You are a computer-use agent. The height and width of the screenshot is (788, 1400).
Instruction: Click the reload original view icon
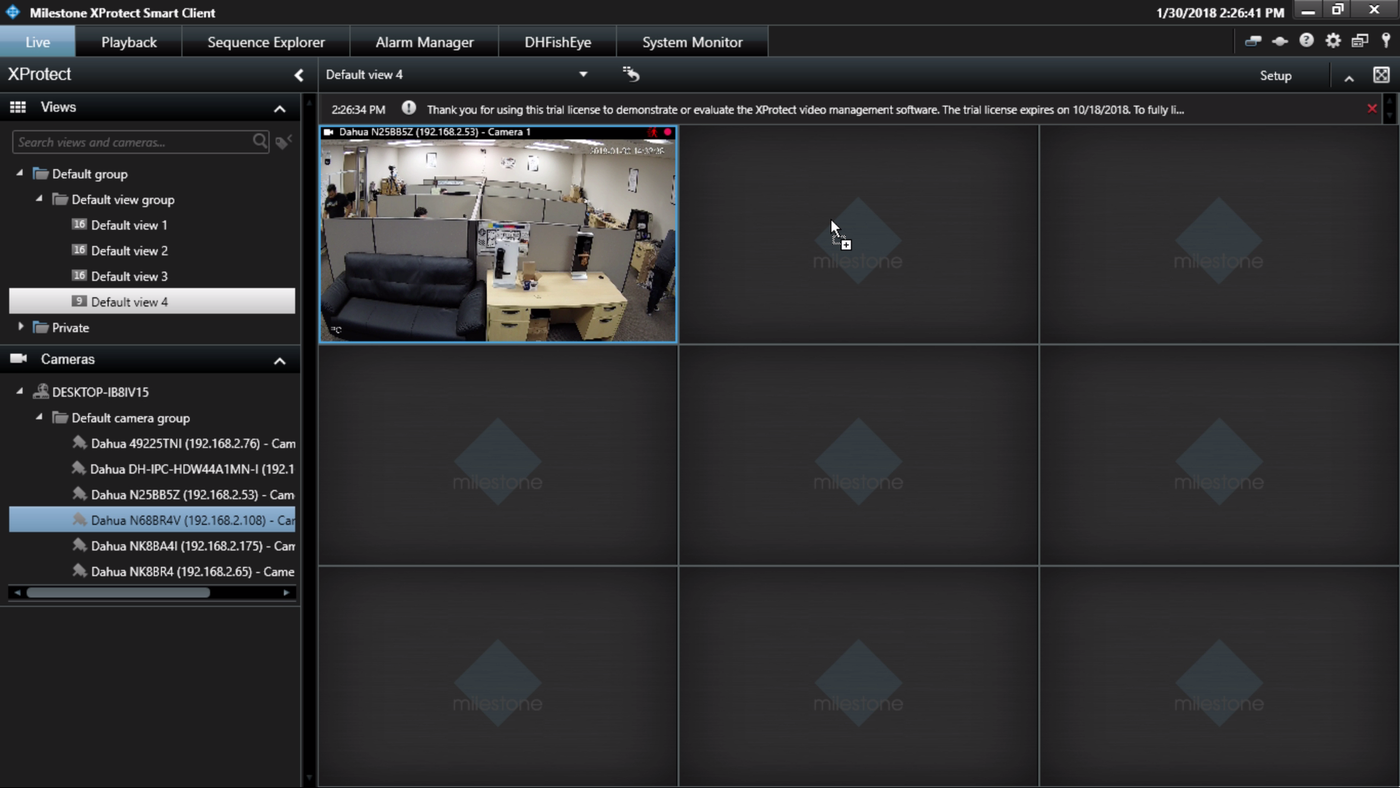tap(631, 74)
